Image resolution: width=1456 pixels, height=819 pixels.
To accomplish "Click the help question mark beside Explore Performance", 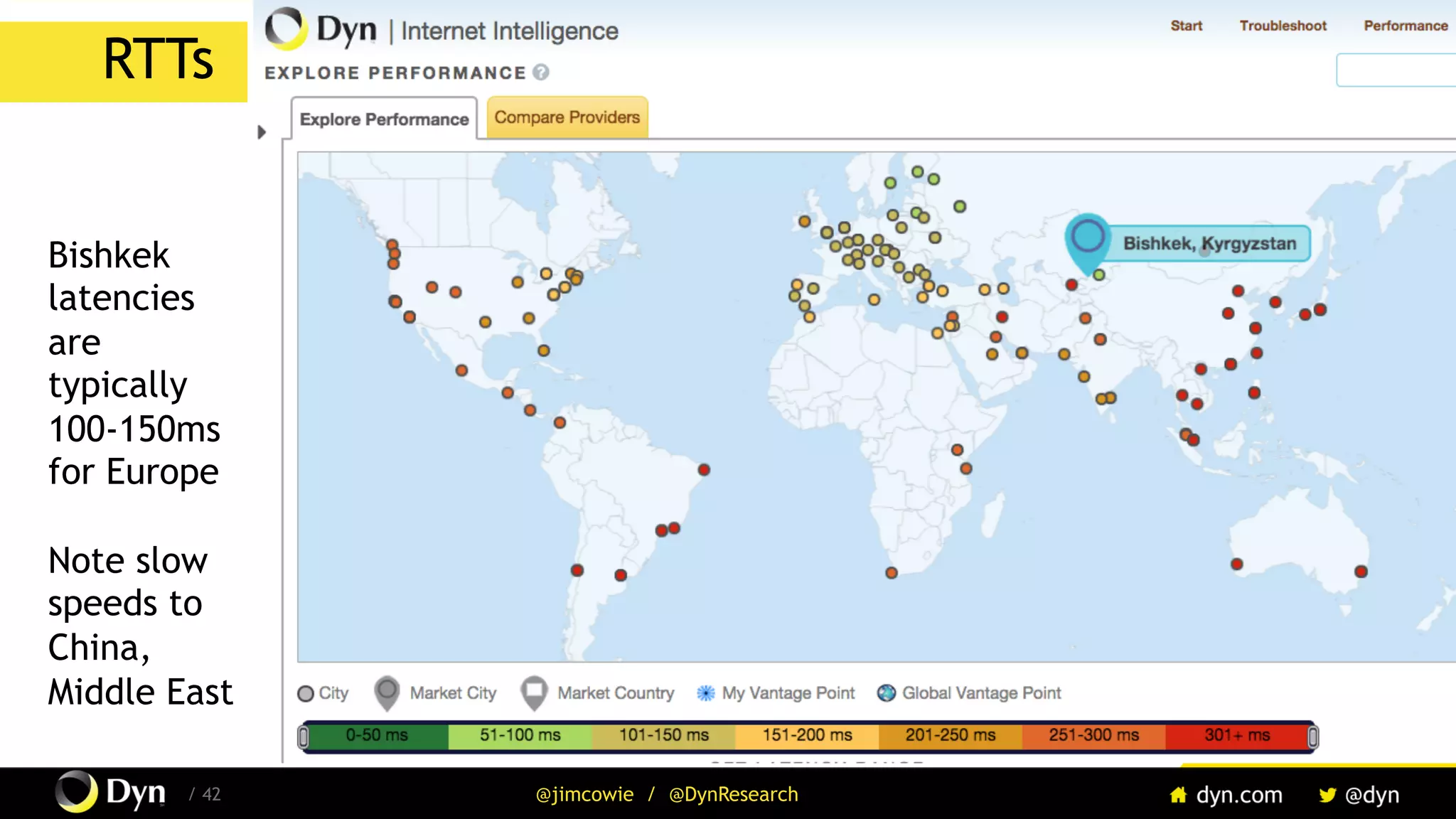I will 541,73.
